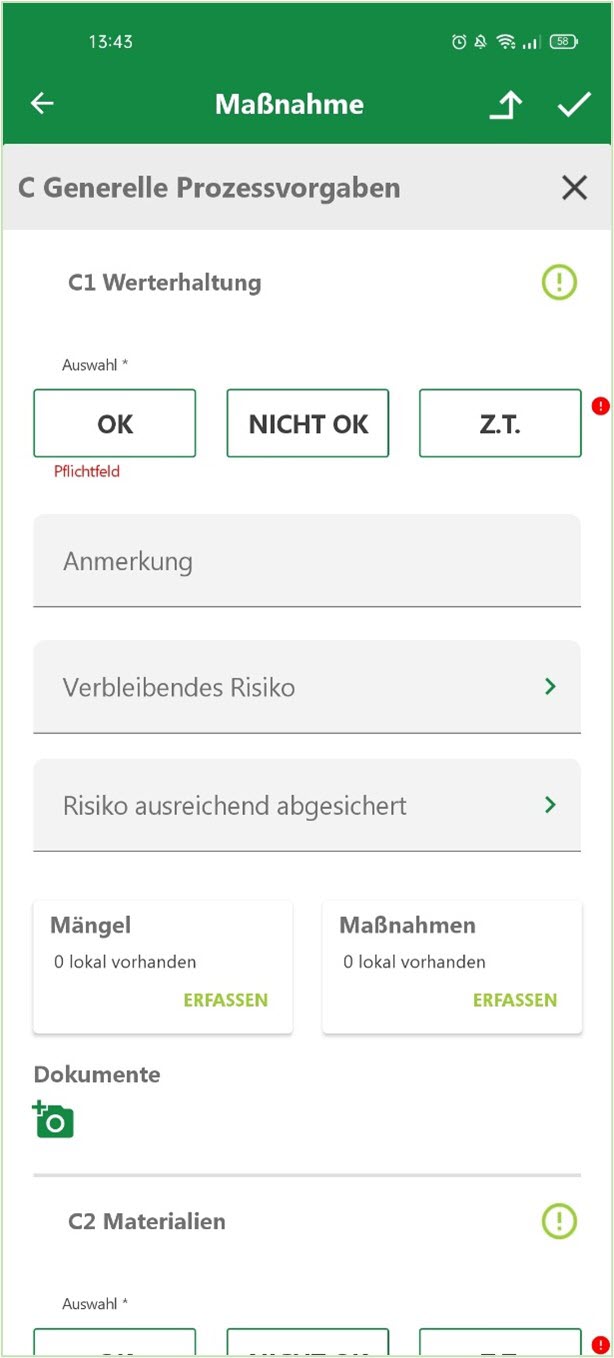Tap the upload/export icon in header

(x=506, y=103)
